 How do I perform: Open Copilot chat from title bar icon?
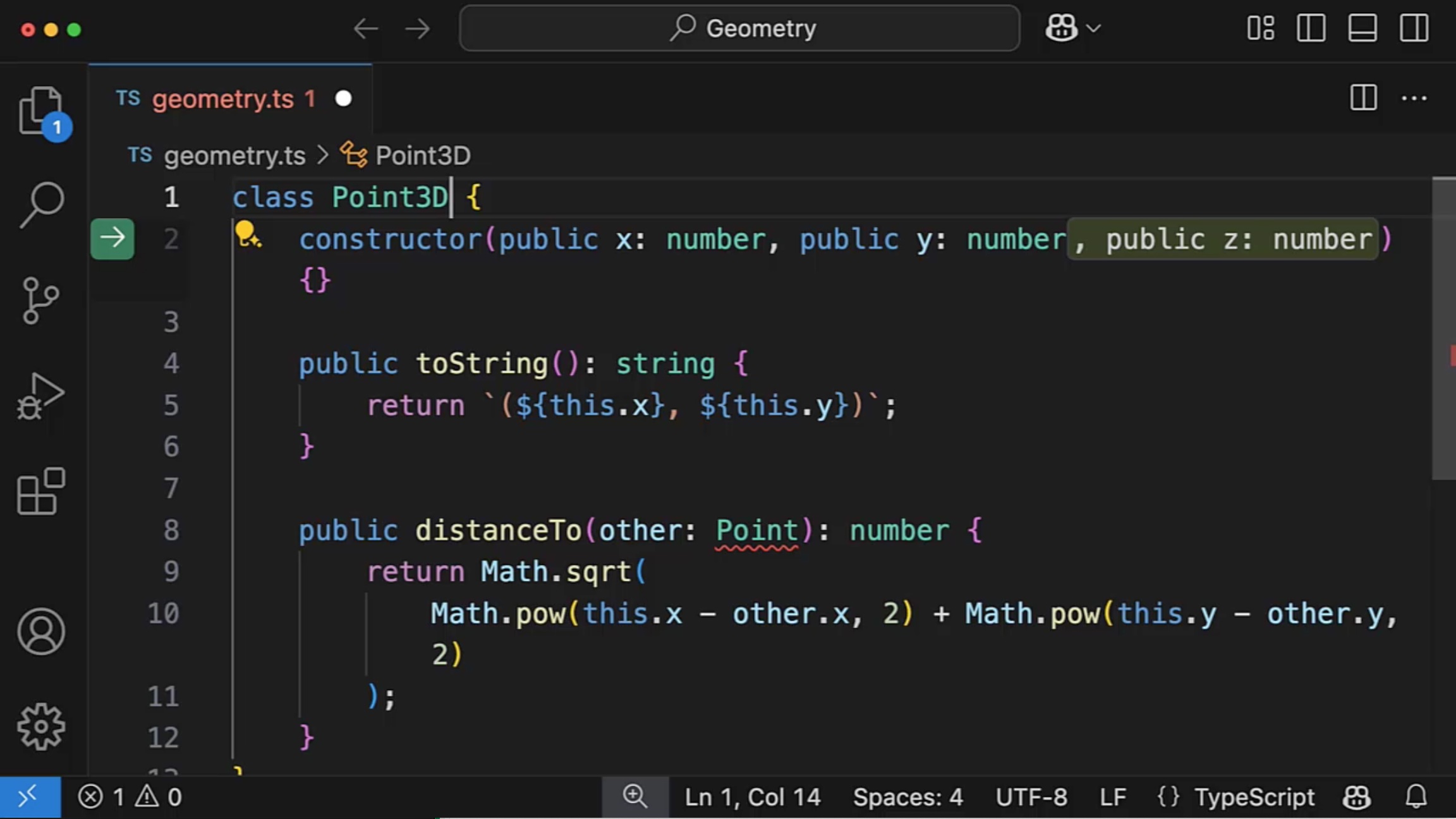coord(1061,28)
